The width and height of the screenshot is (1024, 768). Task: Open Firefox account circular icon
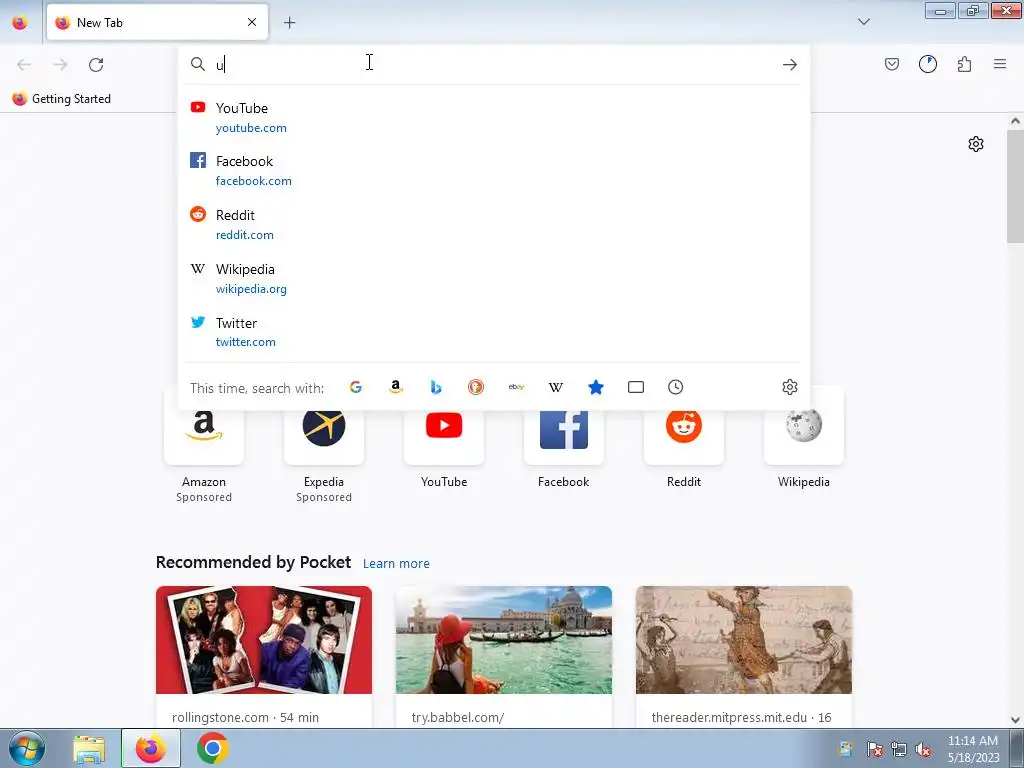tap(928, 64)
